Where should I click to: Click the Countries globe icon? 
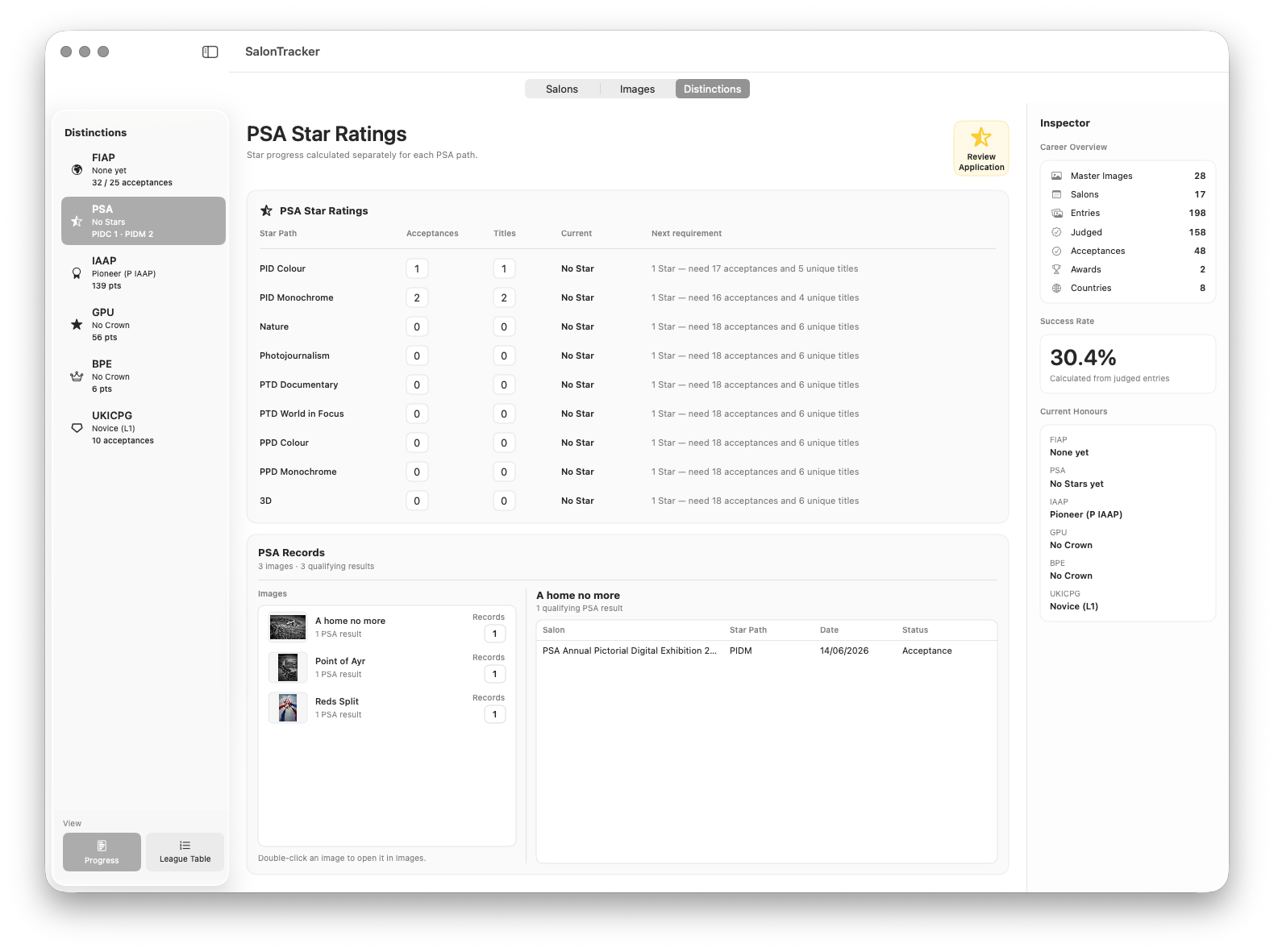point(1056,288)
